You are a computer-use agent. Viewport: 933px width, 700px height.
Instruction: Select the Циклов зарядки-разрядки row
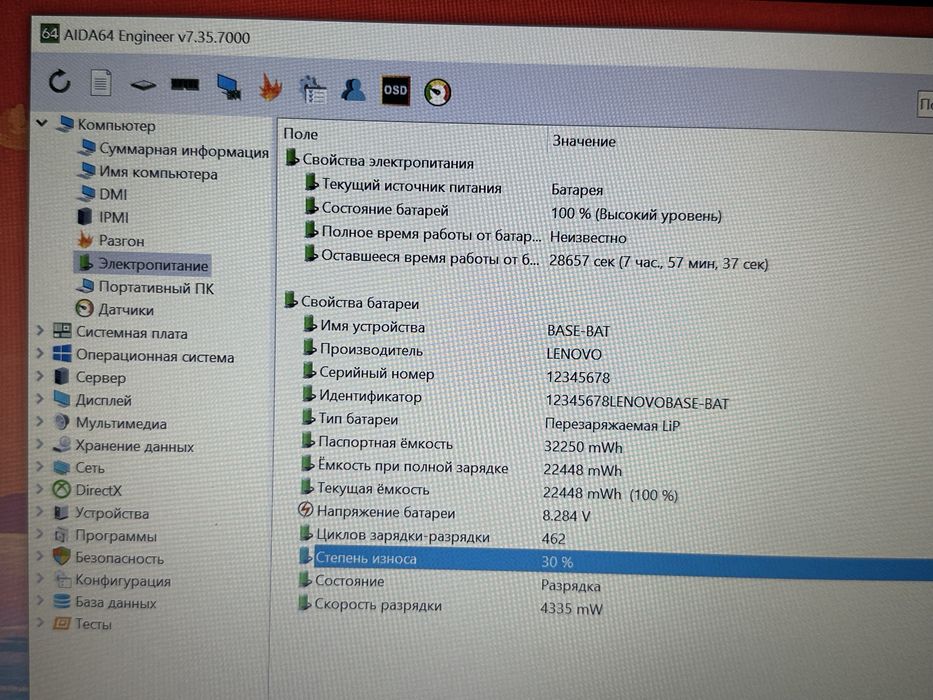click(x=432, y=536)
